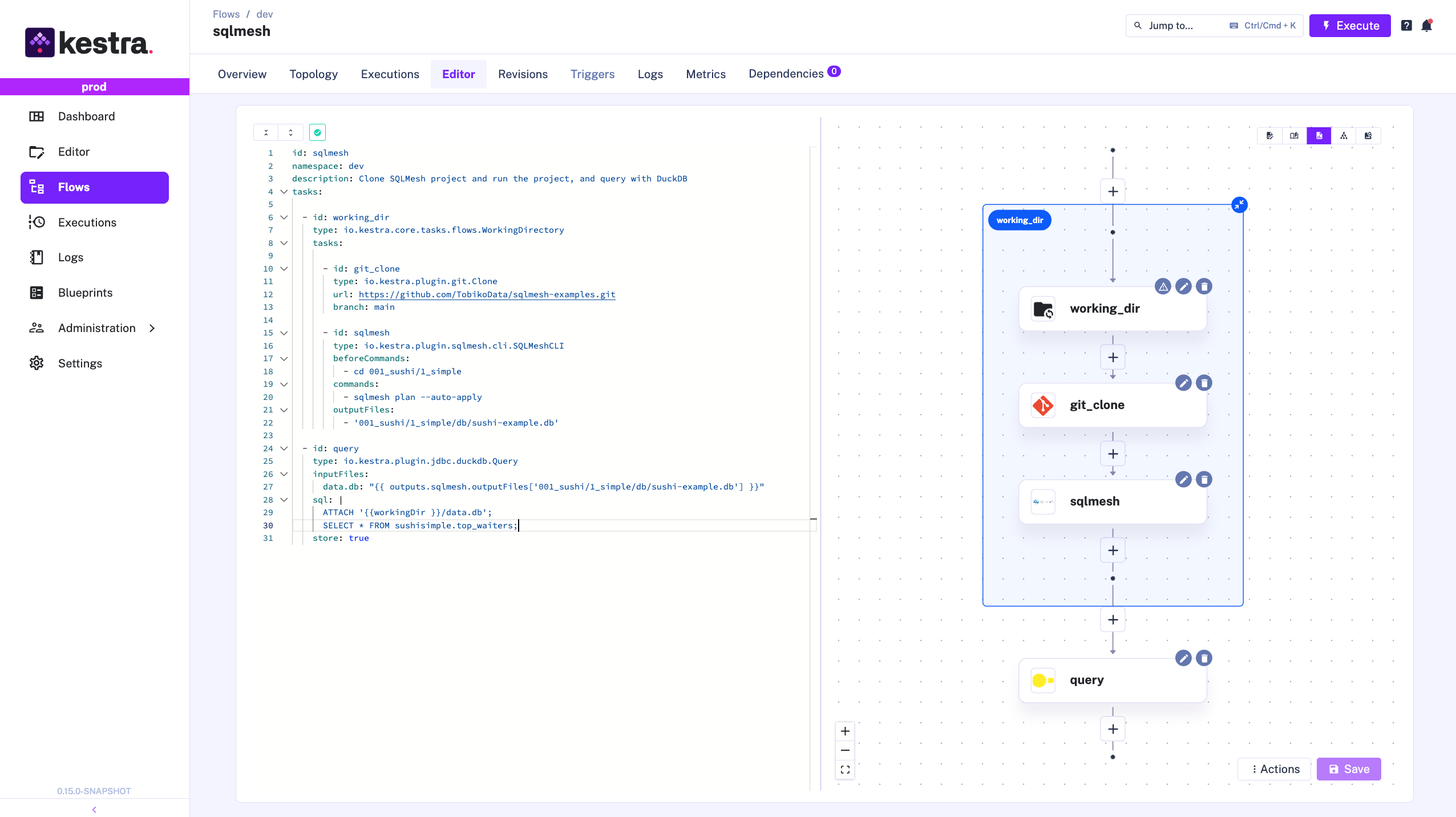Delete the query task node
Screen dimensions: 1456x817
click(1204, 658)
